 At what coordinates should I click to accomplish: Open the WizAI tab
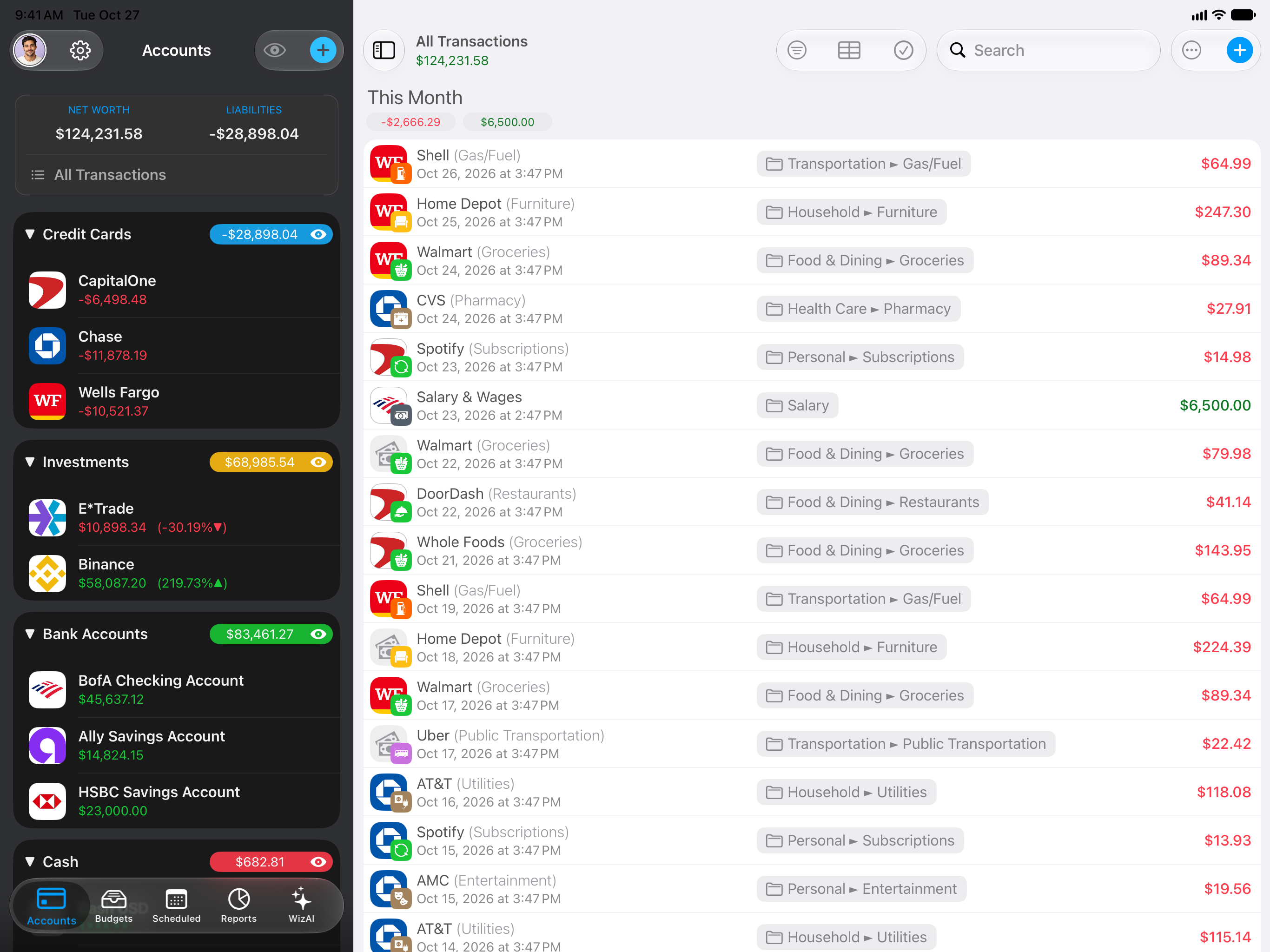tap(301, 906)
